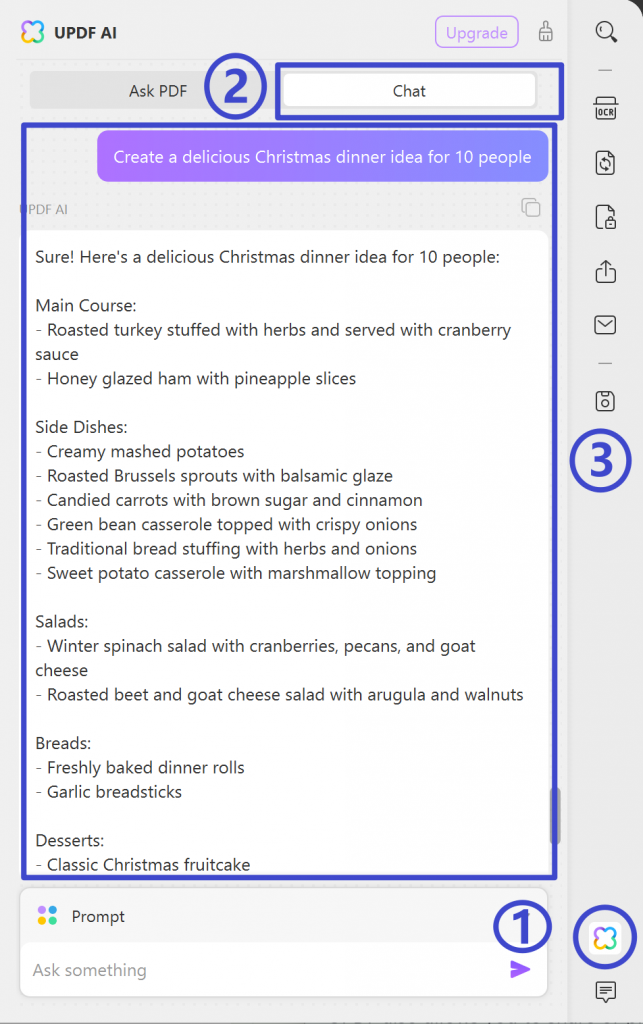Launch the OCR text recognition tool
The image size is (643, 1024).
point(605,108)
